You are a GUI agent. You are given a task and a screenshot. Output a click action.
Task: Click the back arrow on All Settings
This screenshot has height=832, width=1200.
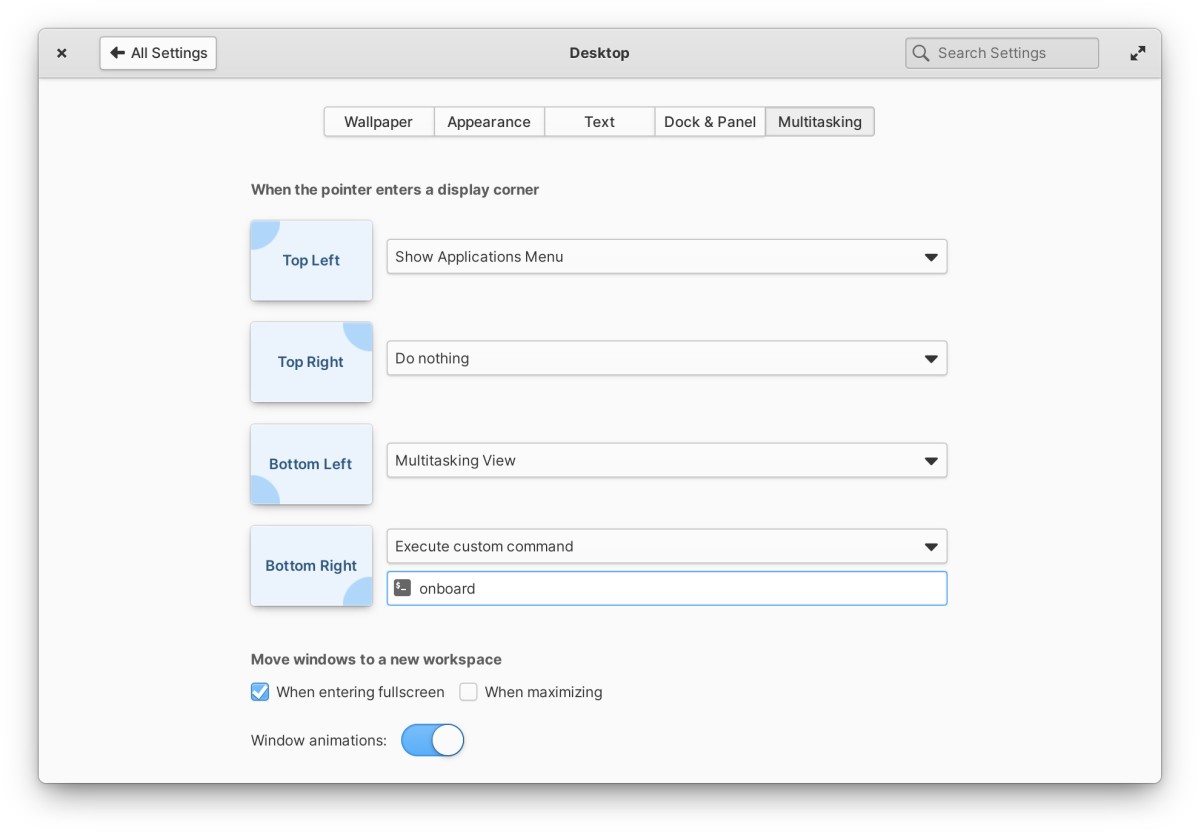coord(117,52)
